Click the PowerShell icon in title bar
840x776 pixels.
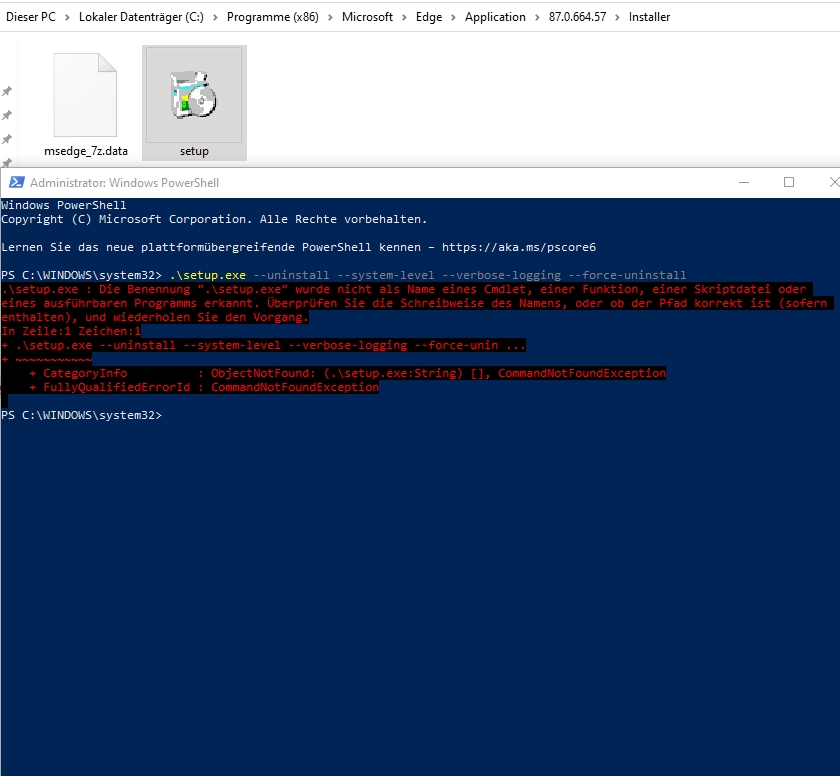(17, 183)
